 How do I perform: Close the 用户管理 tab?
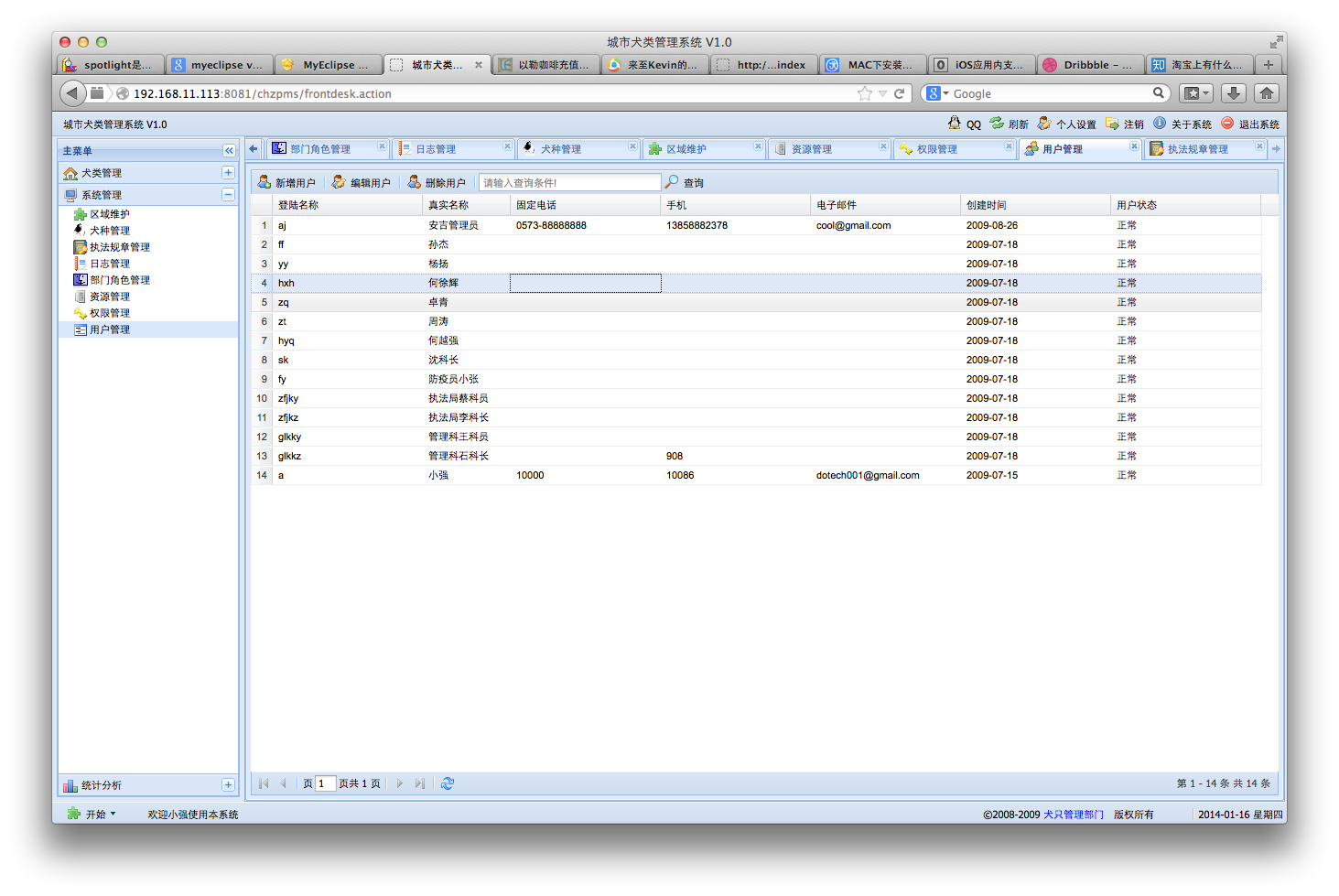tap(1134, 146)
